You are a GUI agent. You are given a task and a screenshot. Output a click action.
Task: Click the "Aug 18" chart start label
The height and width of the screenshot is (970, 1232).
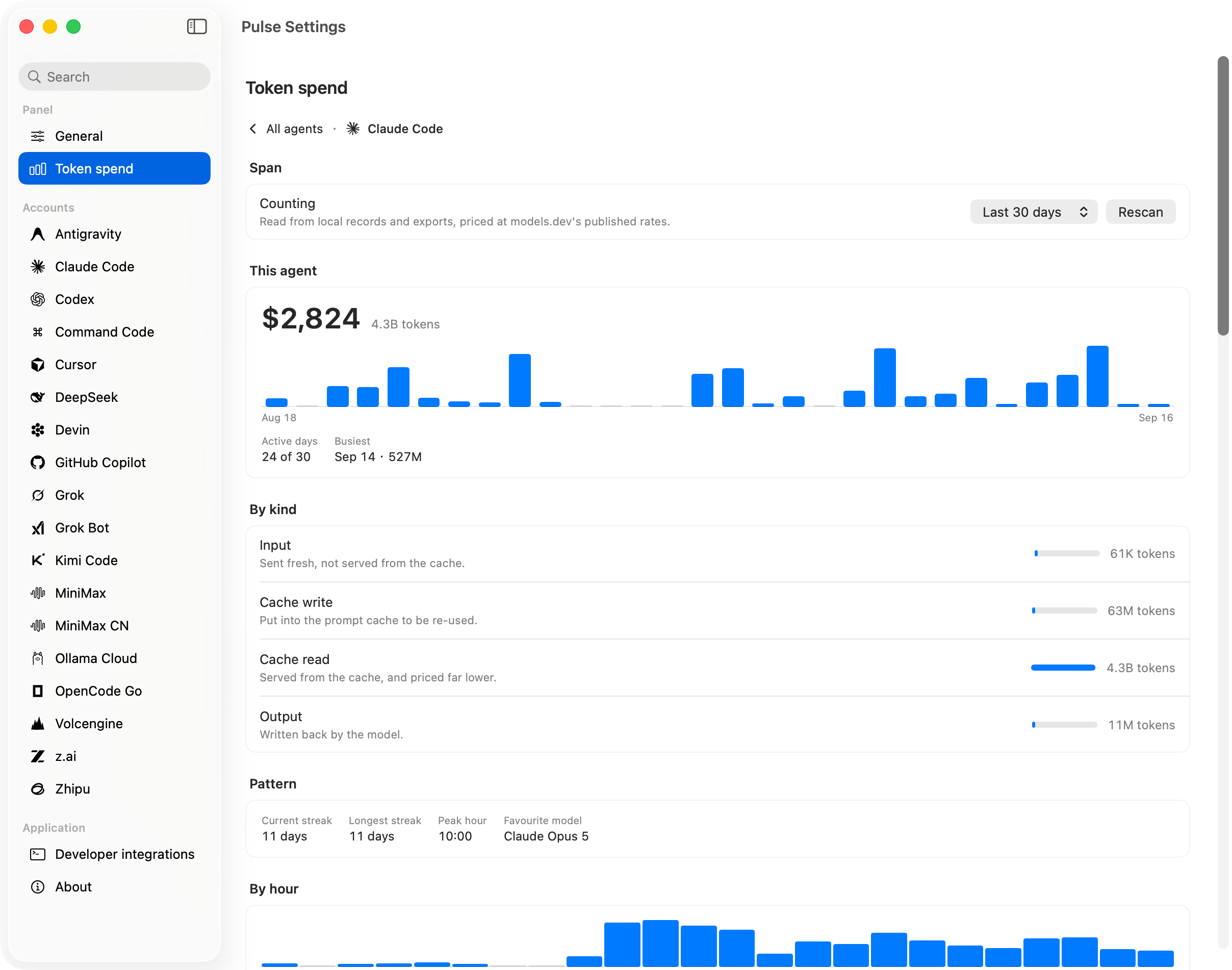tap(279, 417)
